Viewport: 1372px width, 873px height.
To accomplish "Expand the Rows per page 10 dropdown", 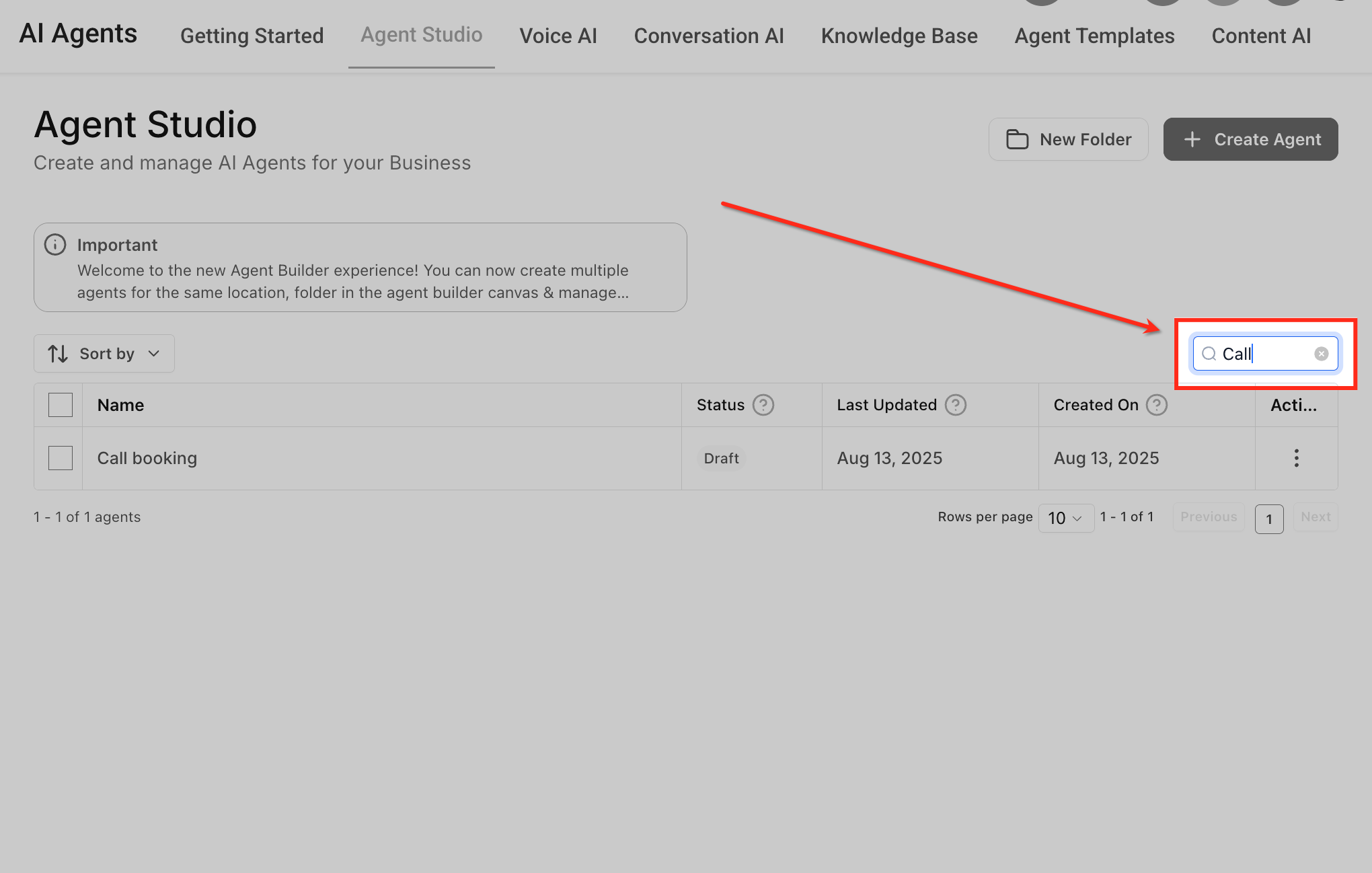I will pyautogui.click(x=1065, y=518).
